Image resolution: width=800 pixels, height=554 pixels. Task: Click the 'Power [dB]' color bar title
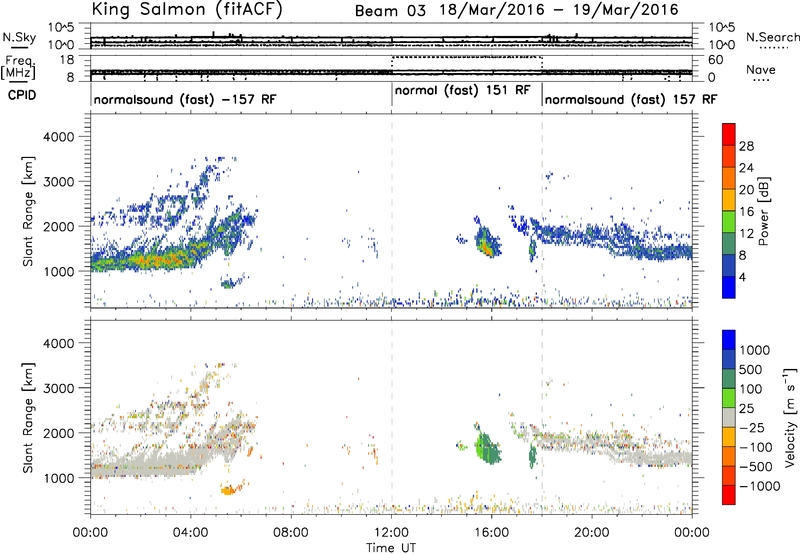click(763, 211)
